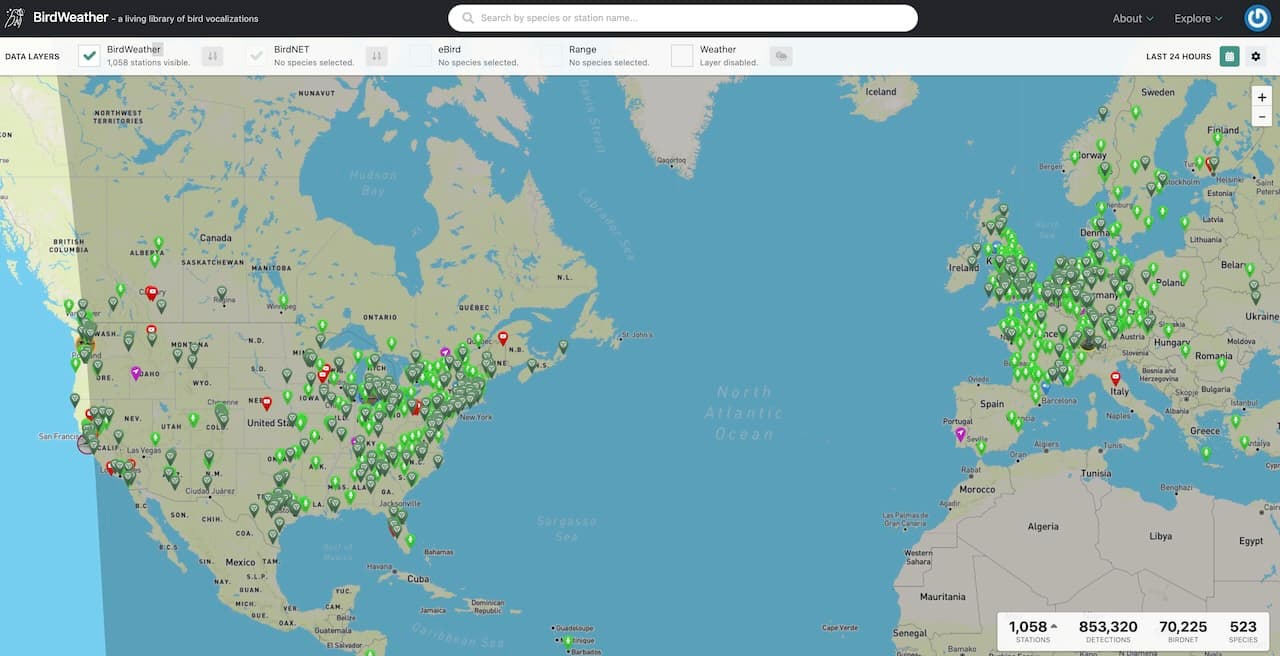Click the BirdWeather site title link
1280x656 pixels.
point(70,18)
